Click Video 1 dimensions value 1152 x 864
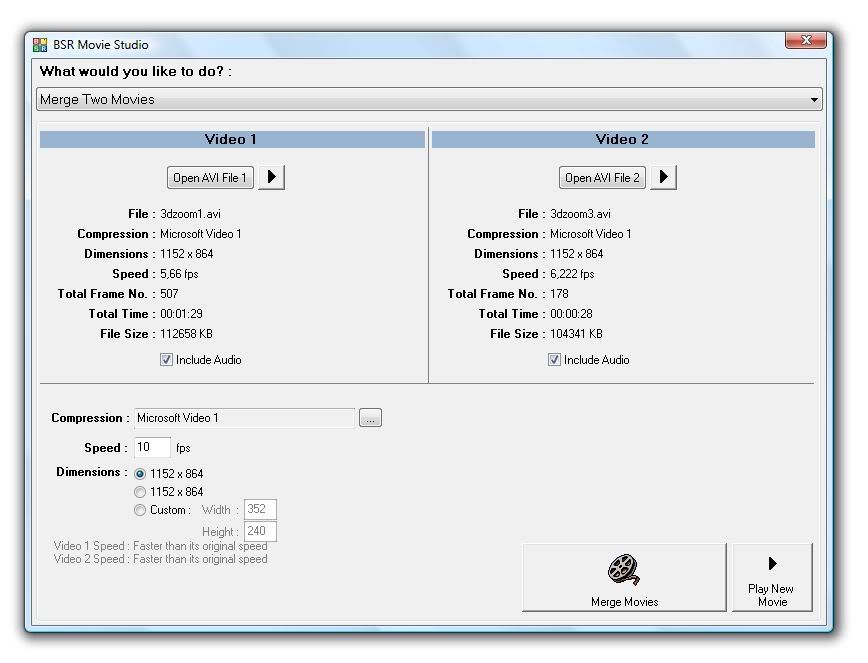The height and width of the screenshot is (663, 868). [x=187, y=254]
